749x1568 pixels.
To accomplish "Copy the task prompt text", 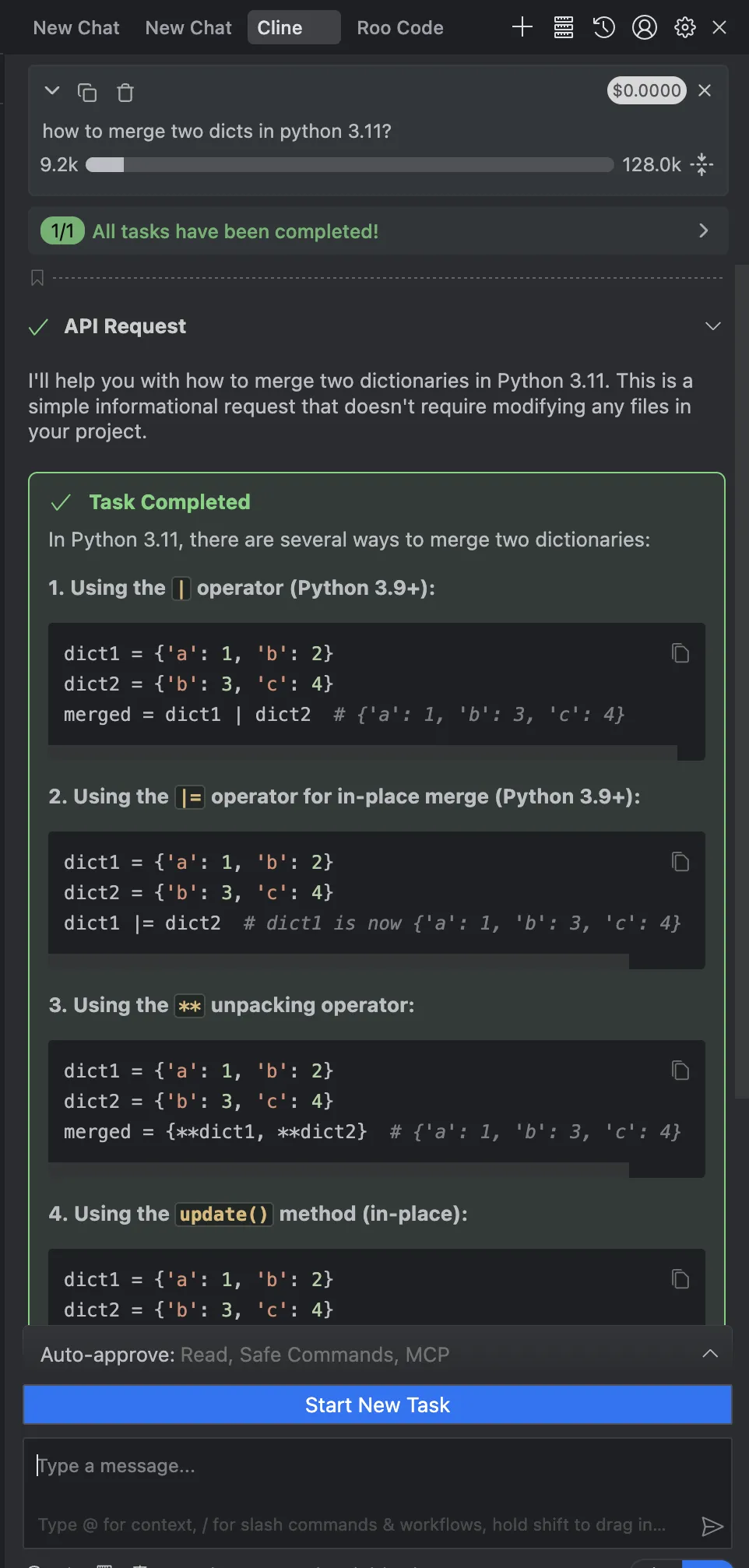I will click(87, 93).
